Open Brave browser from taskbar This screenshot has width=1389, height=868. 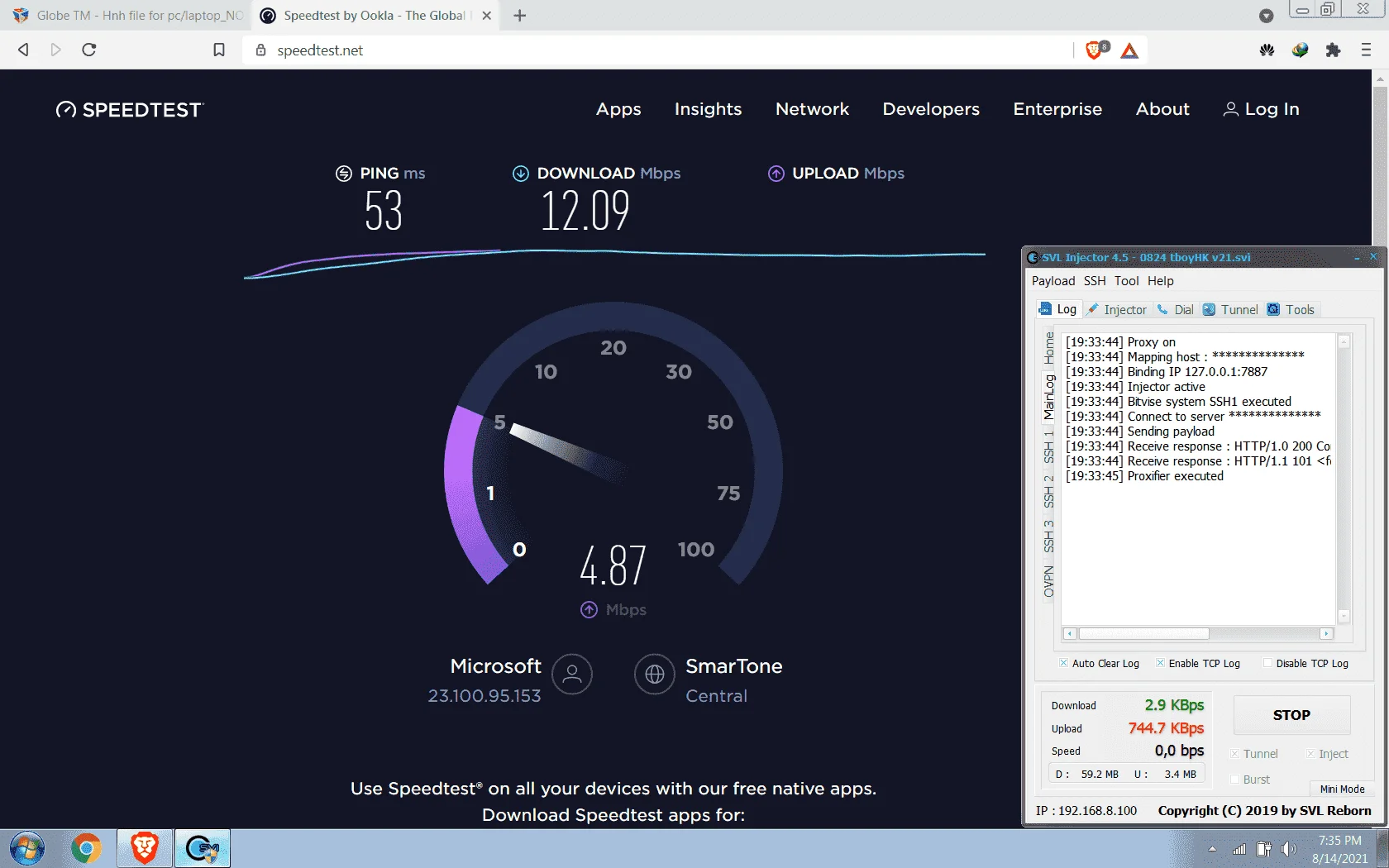[x=144, y=848]
